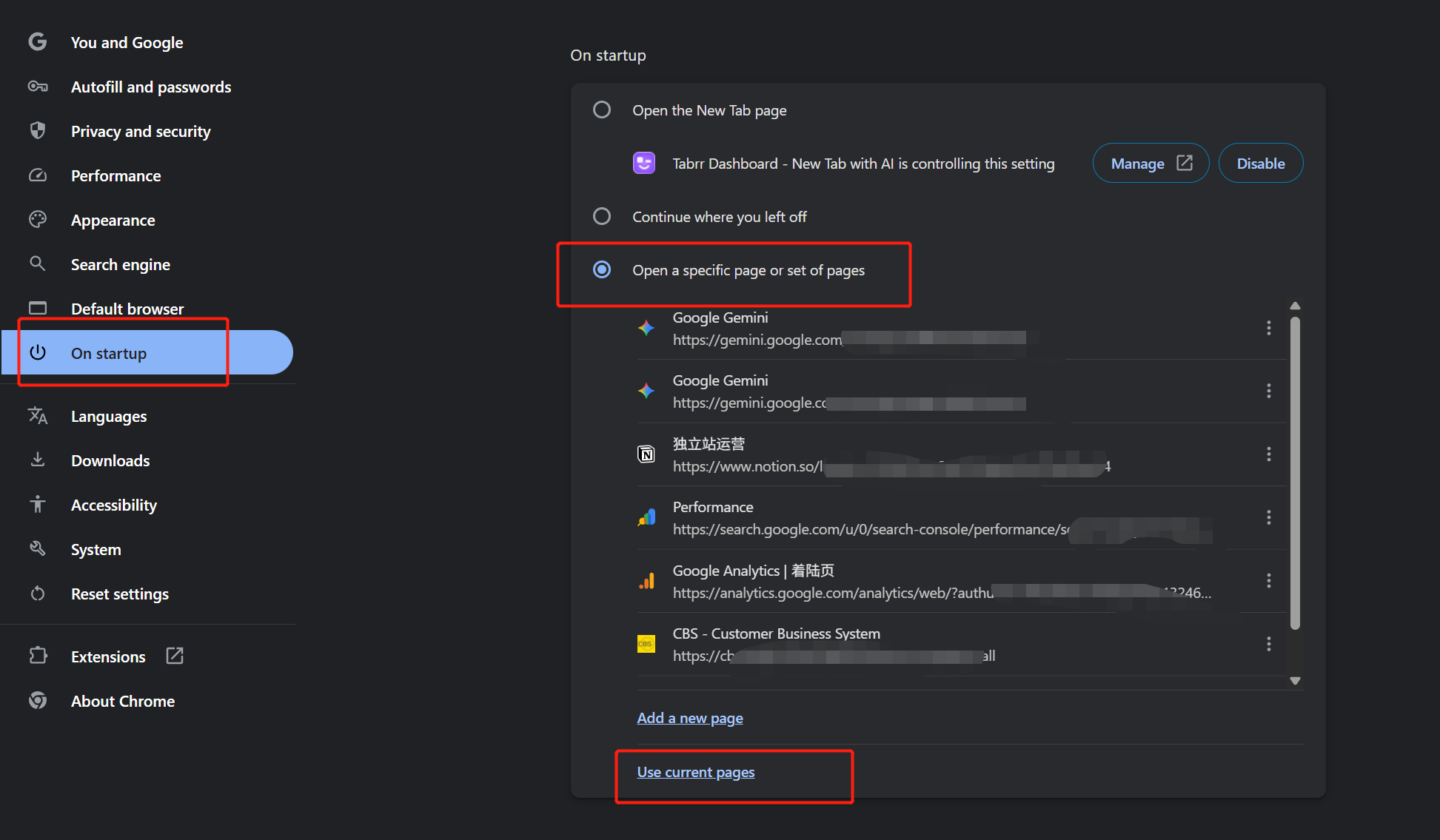Click the magnifier icon for Search engine
Viewport: 1440px width, 840px height.
pos(38,263)
